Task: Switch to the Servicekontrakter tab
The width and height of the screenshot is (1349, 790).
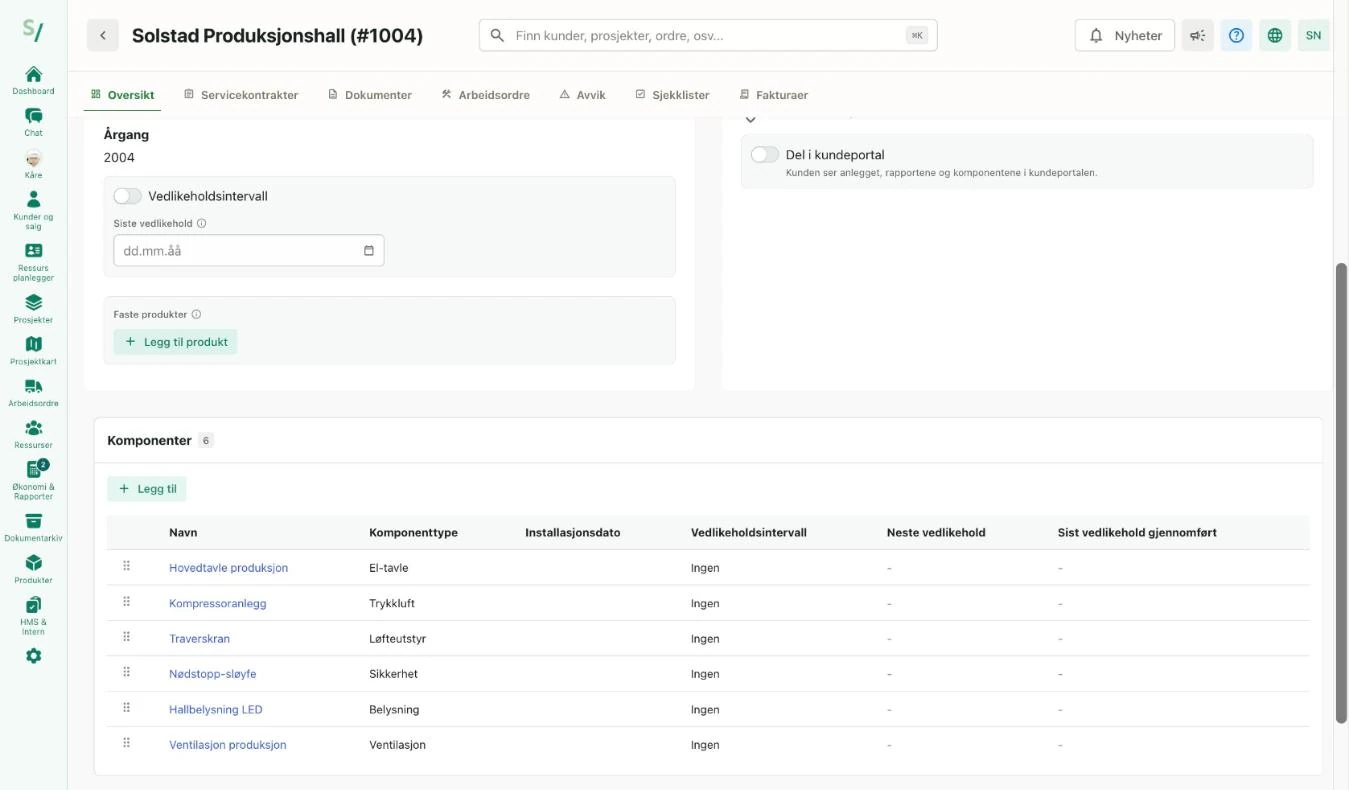Action: pos(241,95)
